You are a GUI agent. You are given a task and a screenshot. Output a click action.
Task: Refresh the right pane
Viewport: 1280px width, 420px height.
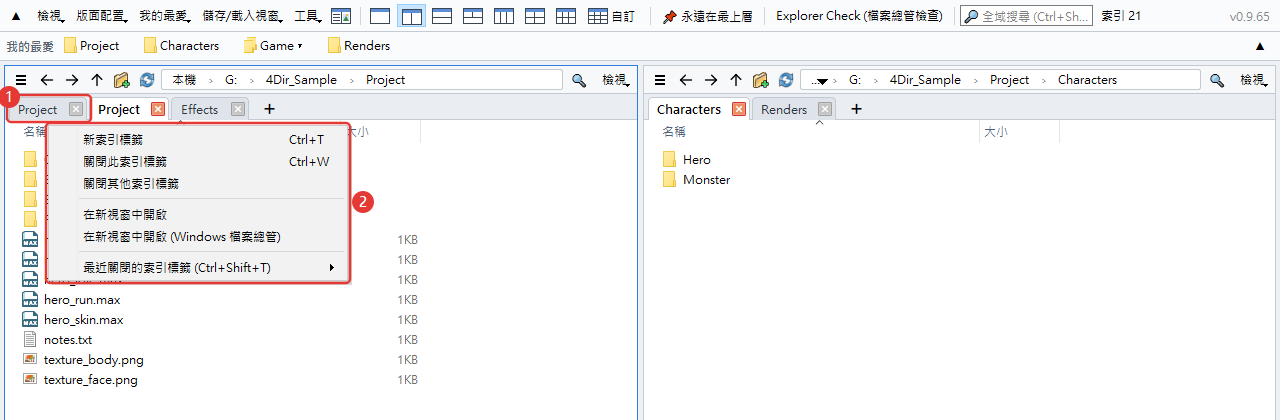pyautogui.click(x=786, y=80)
